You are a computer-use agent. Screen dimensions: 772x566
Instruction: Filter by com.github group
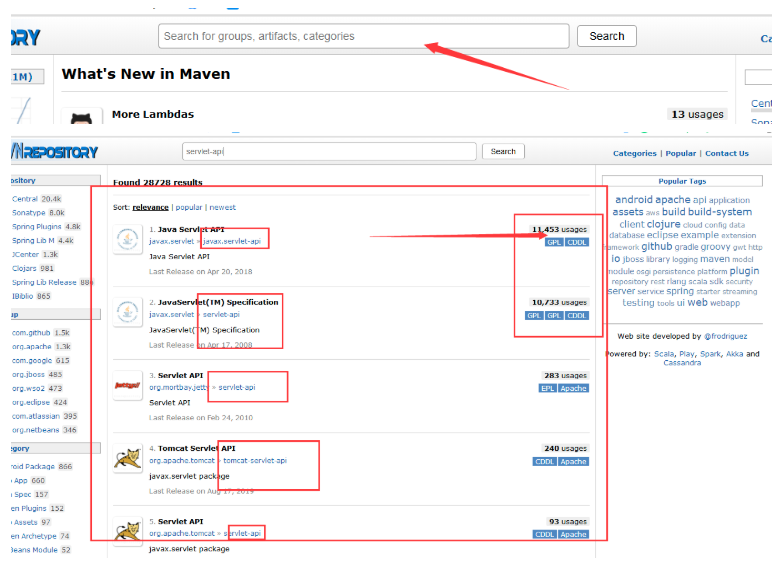[31, 333]
